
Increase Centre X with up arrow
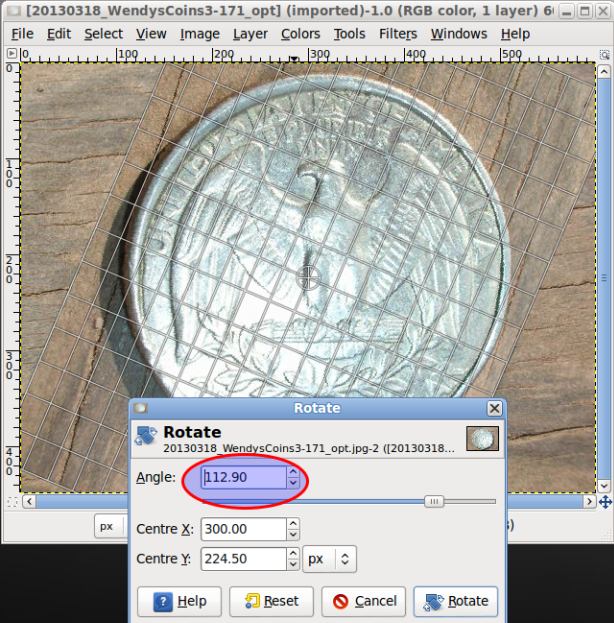pos(293,523)
